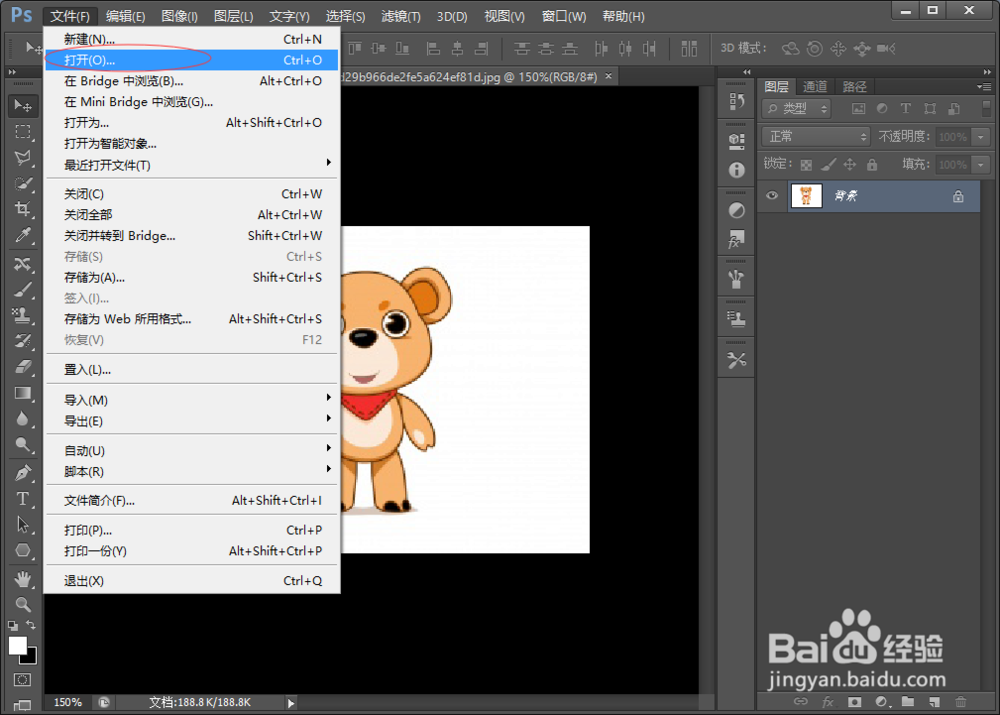Select the Blur tool
The image size is (1000, 715).
[x=23, y=418]
